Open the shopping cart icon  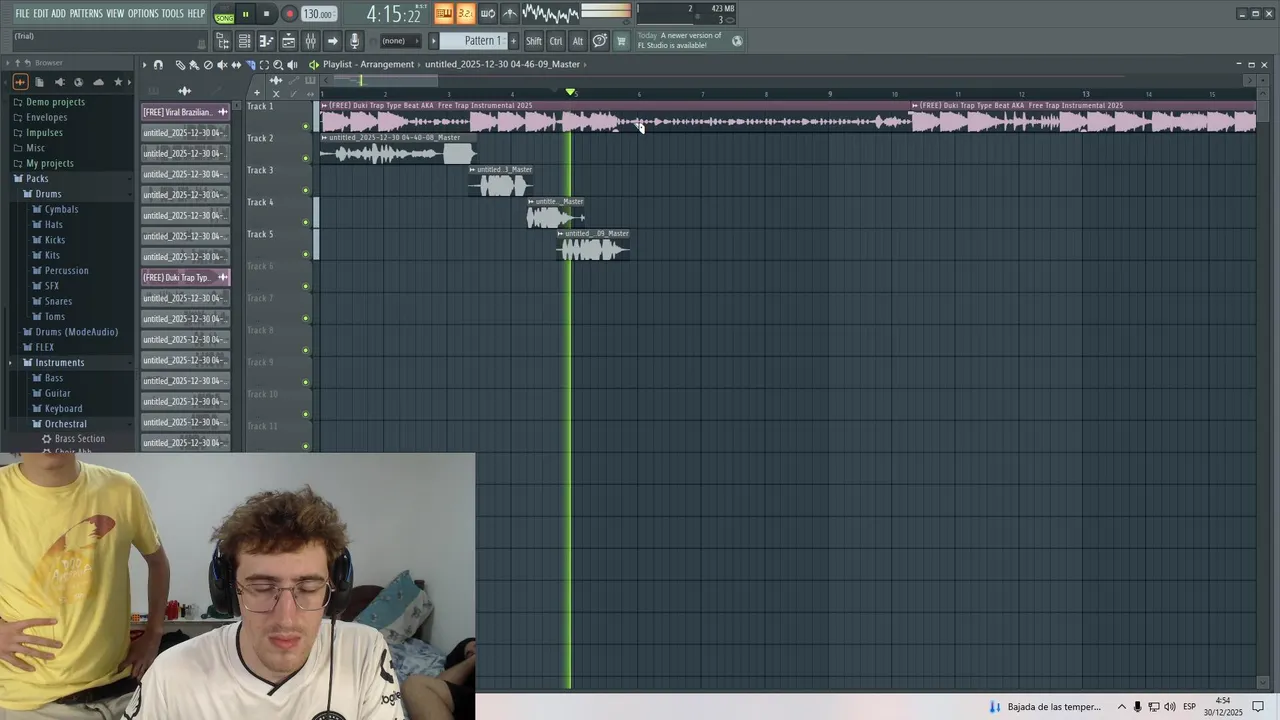[621, 41]
